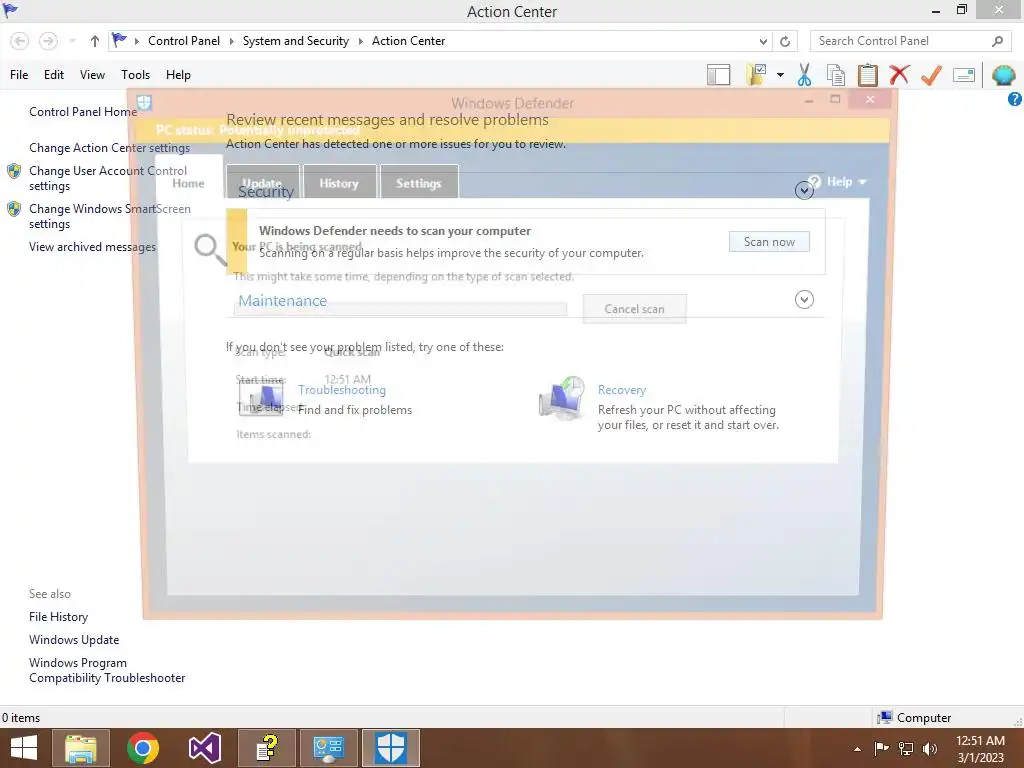Open the File menu
The width and height of the screenshot is (1024, 768).
point(19,75)
